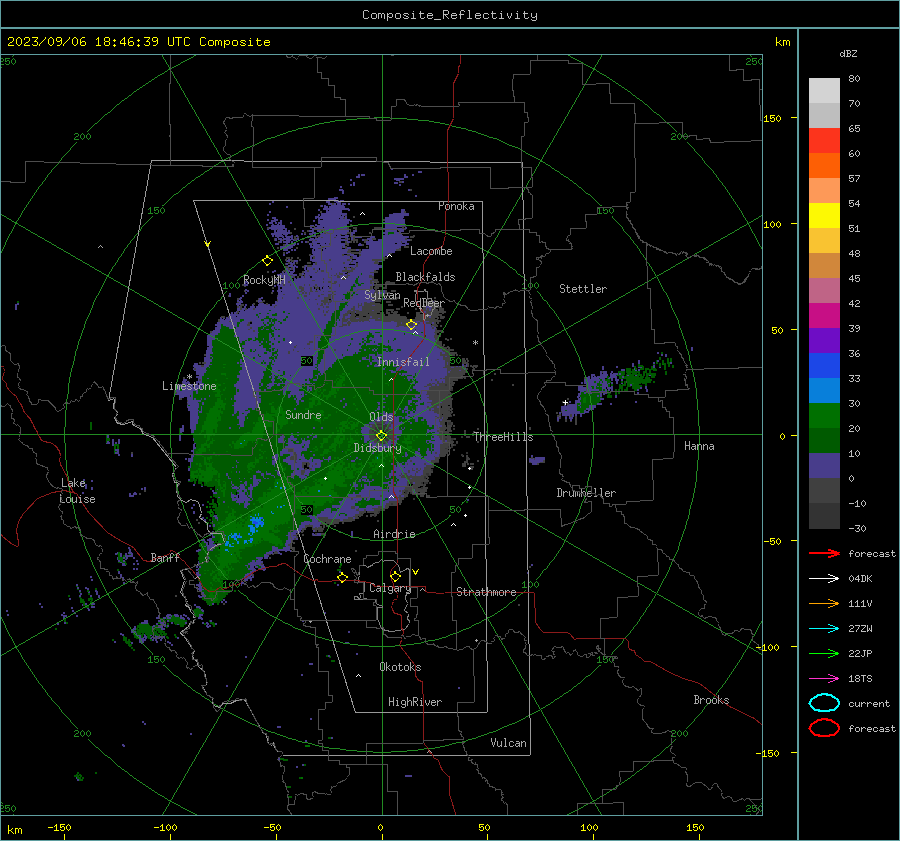Viewport: 900px width, 841px height.
Task: Click the Ponoka city label
Action: pyautogui.click(x=456, y=206)
